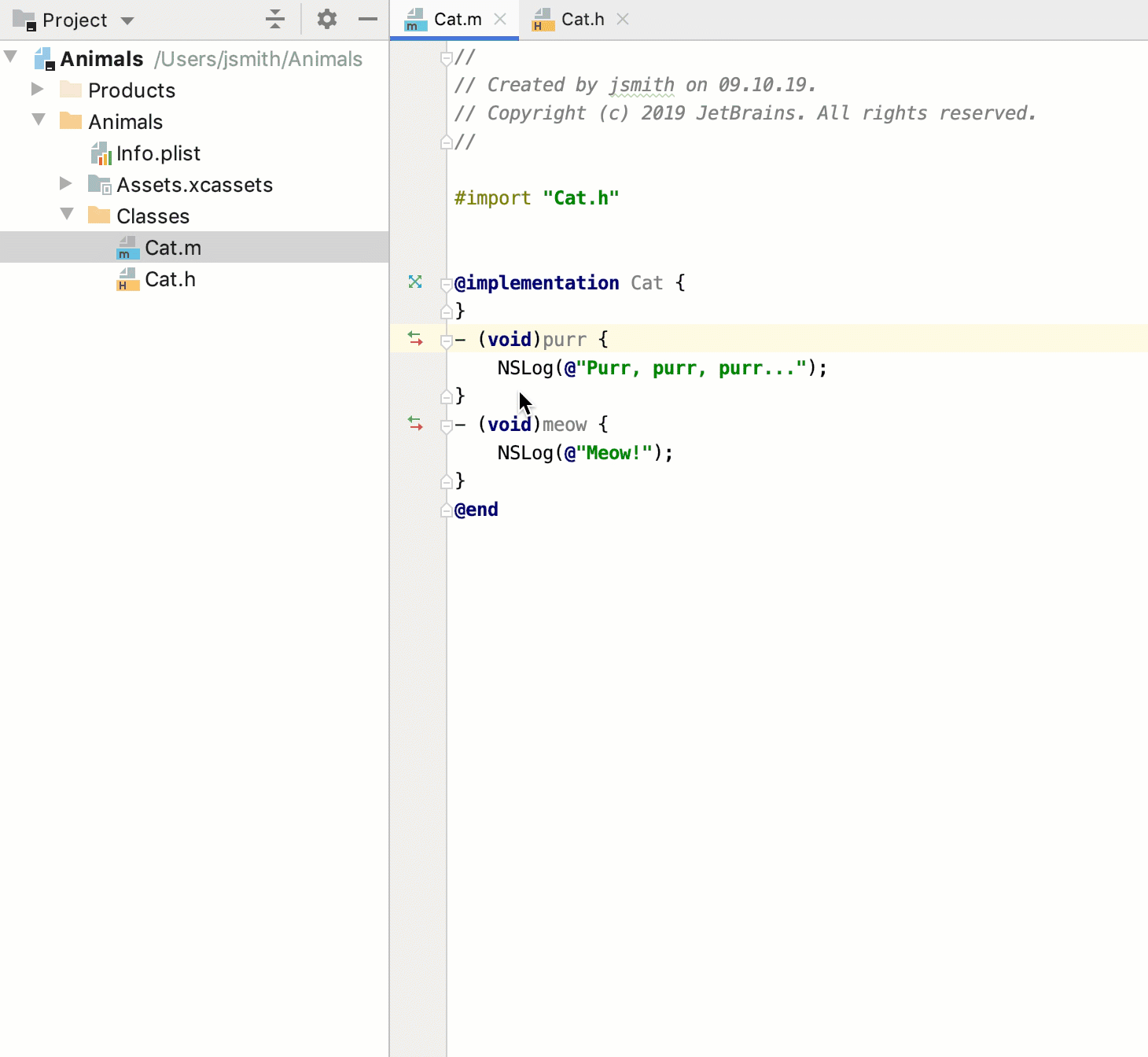Fold the purr method with its gutter marker

pos(447,339)
